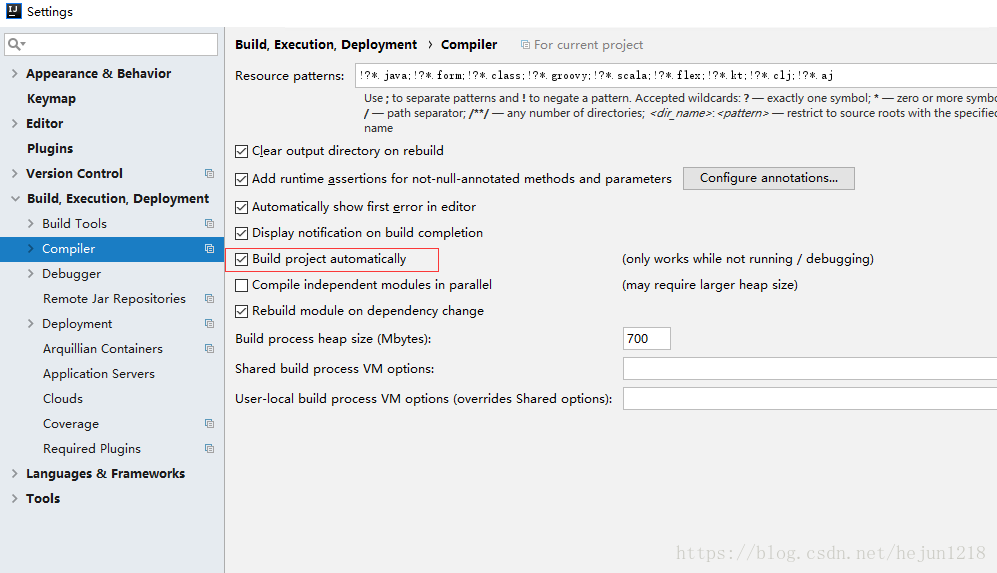Click the settings search field
Image resolution: width=997 pixels, height=573 pixels.
pyautogui.click(x=111, y=44)
